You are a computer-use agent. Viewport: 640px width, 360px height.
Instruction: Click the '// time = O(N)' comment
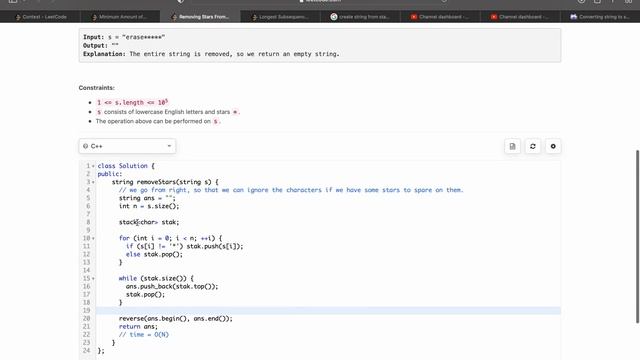[144, 335]
